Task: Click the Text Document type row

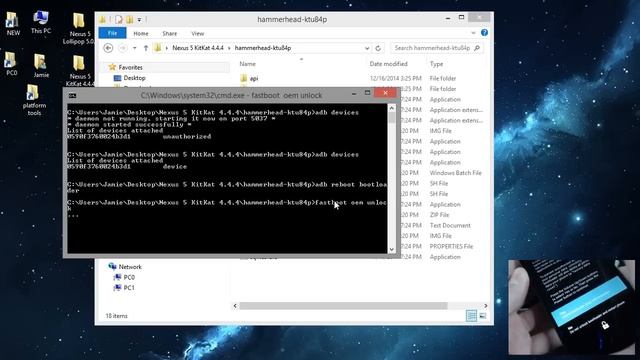Action: (450, 225)
